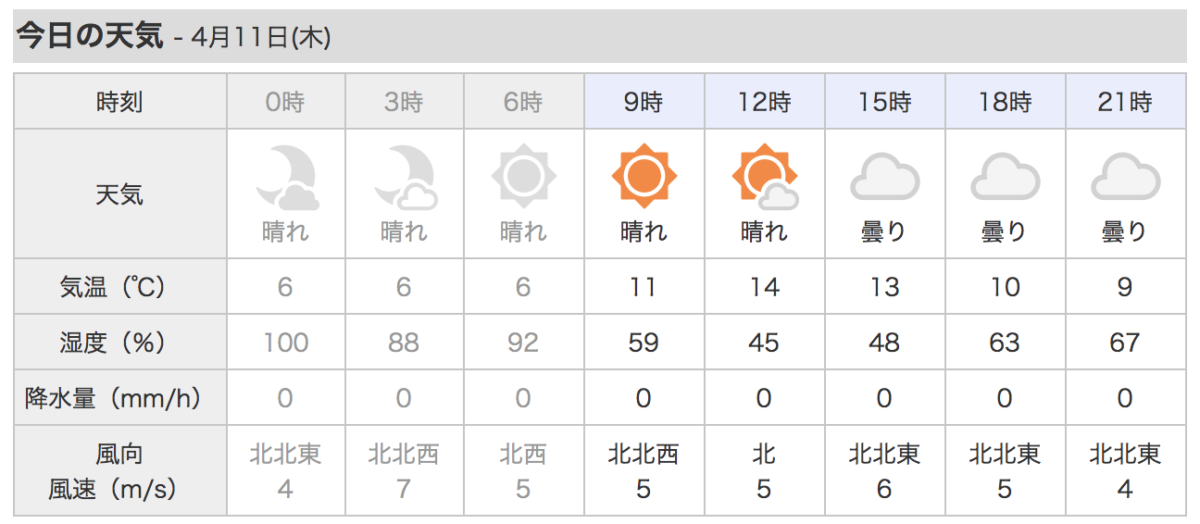
Task: Select the 風向 風速（m/s） row label
Action: [x=120, y=471]
